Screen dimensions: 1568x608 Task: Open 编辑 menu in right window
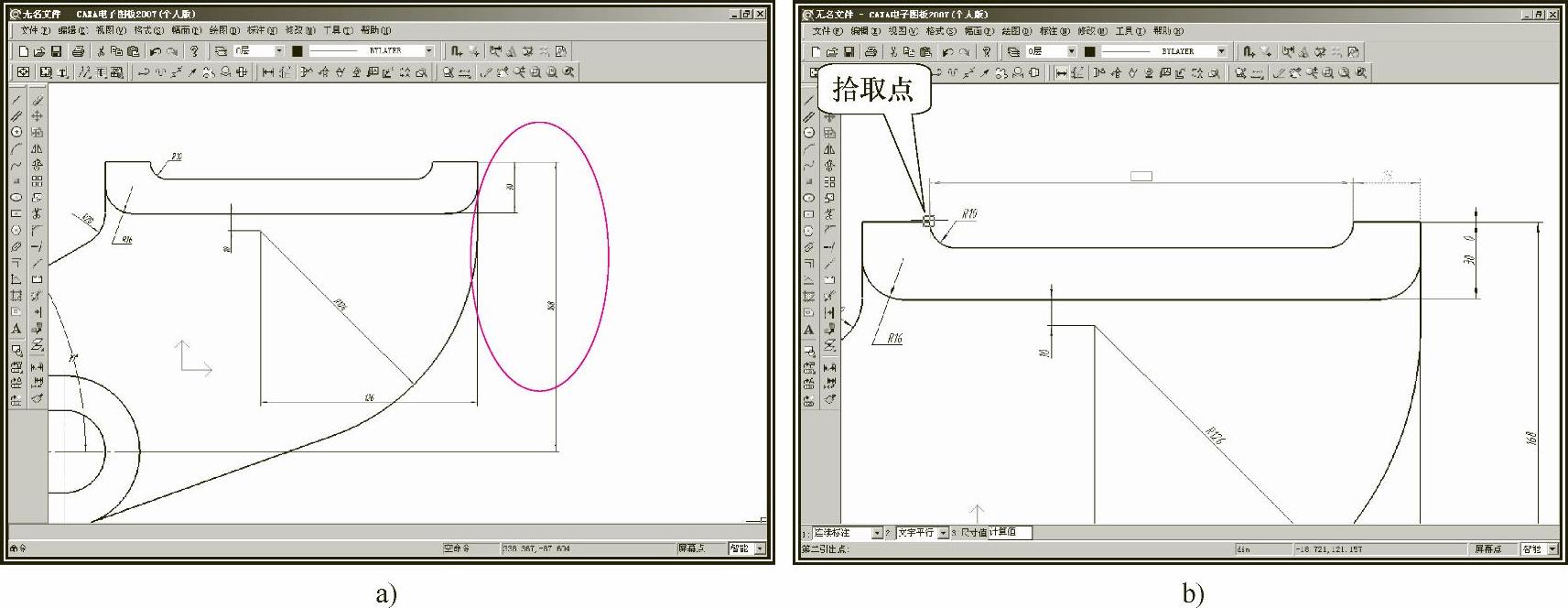coord(865,30)
